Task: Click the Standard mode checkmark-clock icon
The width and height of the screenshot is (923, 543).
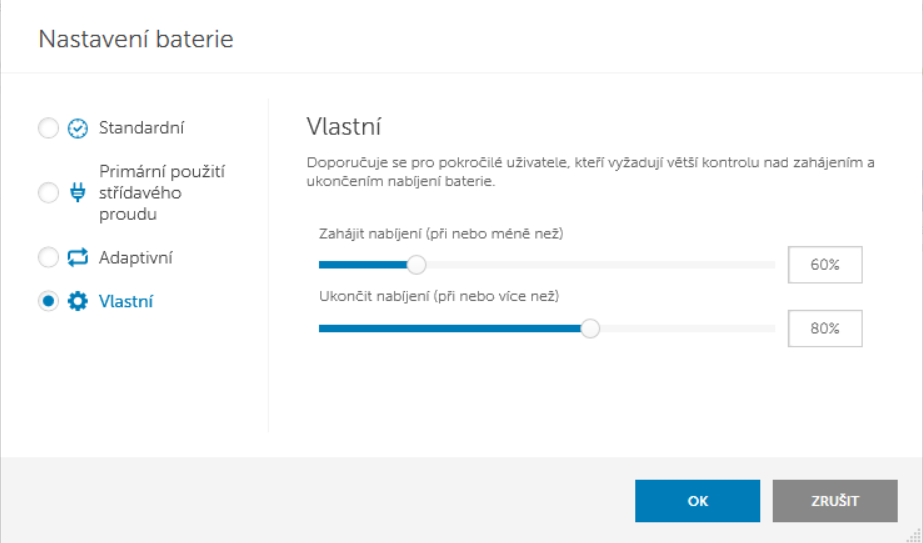Action: [78, 128]
